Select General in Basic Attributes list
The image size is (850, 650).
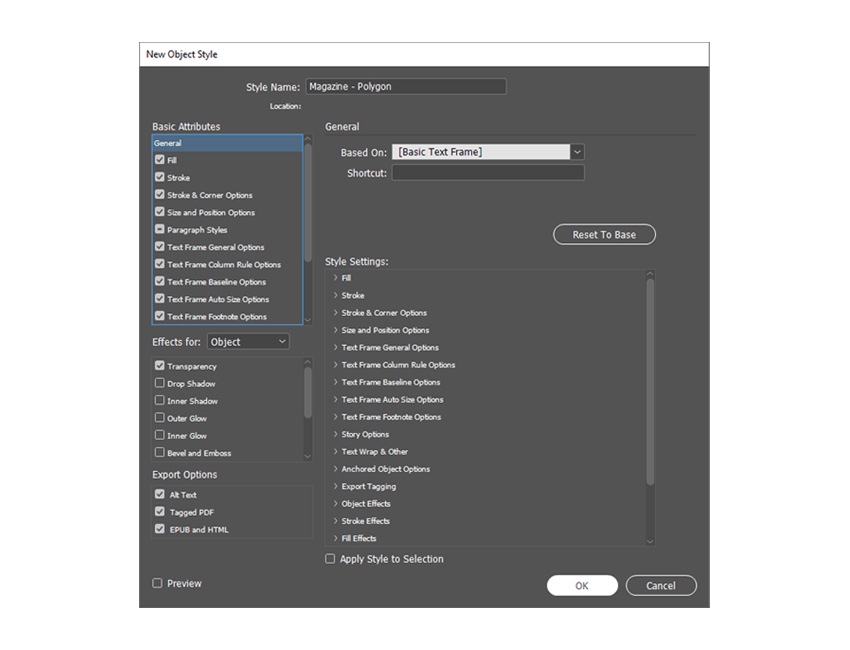pyautogui.click(x=227, y=143)
